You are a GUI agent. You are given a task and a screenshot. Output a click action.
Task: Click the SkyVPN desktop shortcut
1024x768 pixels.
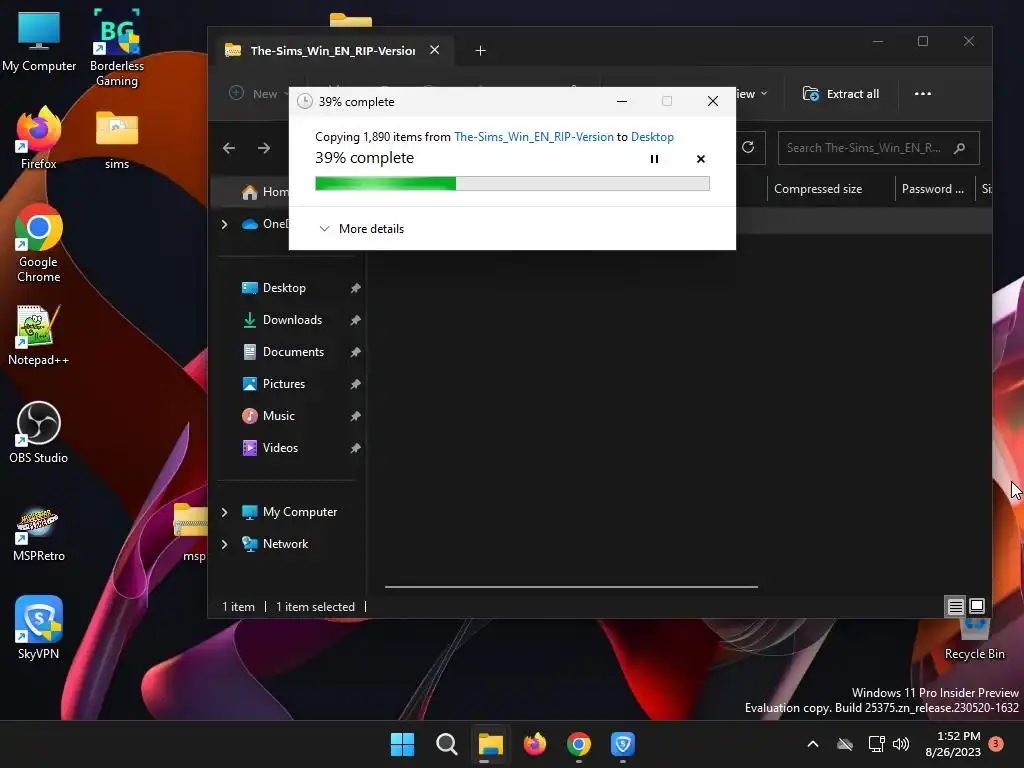tap(39, 628)
